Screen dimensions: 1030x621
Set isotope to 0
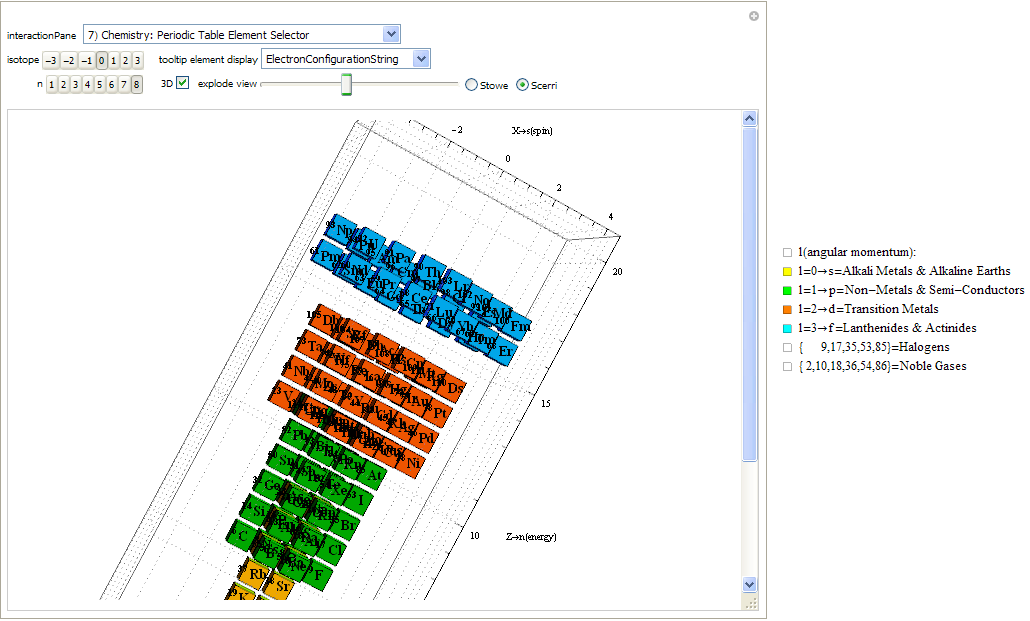coord(102,60)
